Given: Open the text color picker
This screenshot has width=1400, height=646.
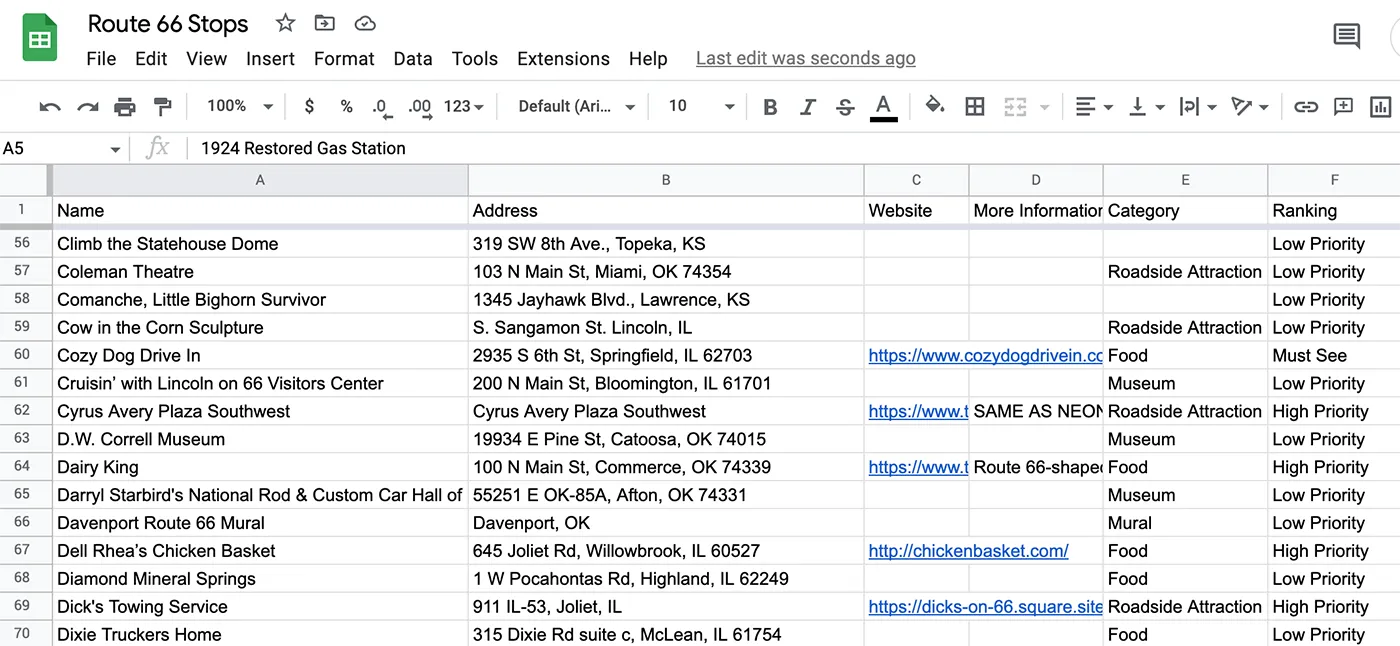Looking at the screenshot, I should [x=883, y=107].
